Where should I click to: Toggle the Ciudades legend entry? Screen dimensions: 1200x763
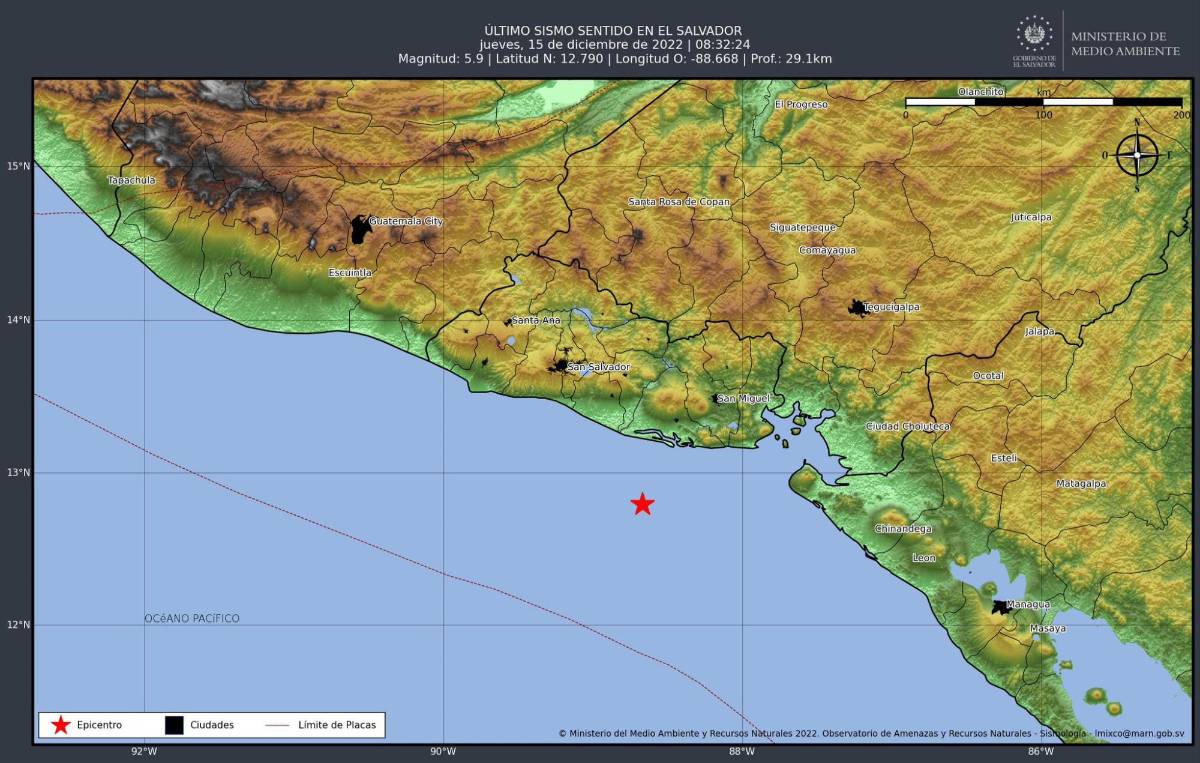tap(195, 725)
